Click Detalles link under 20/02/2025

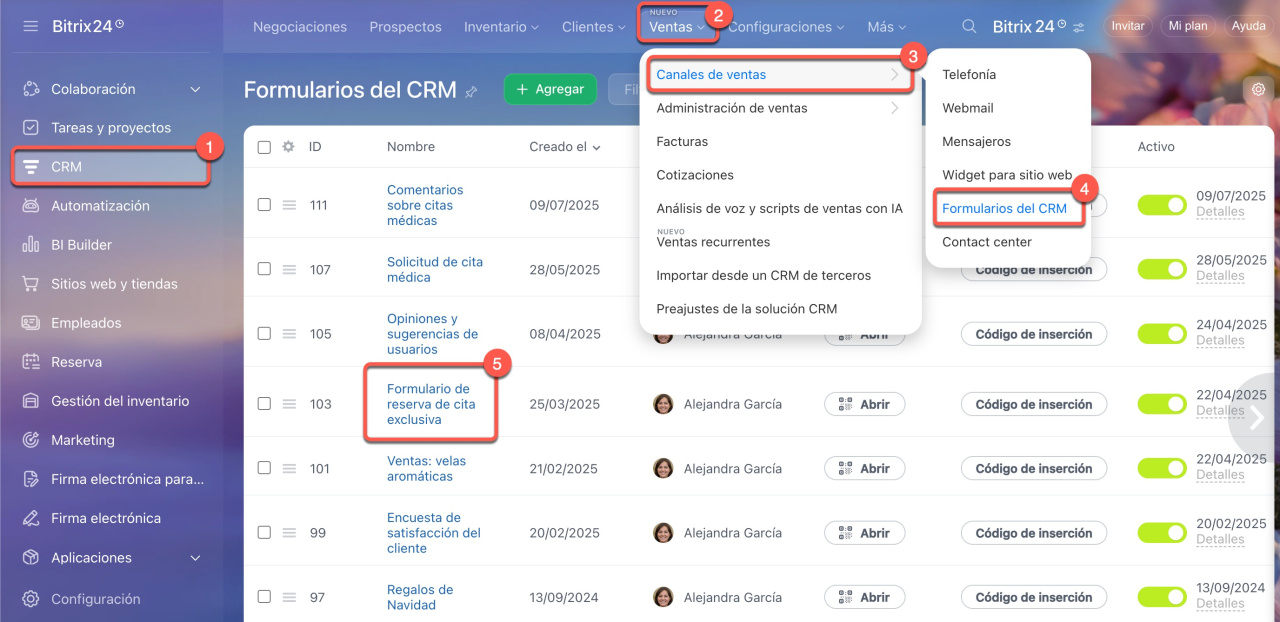click(x=1220, y=540)
